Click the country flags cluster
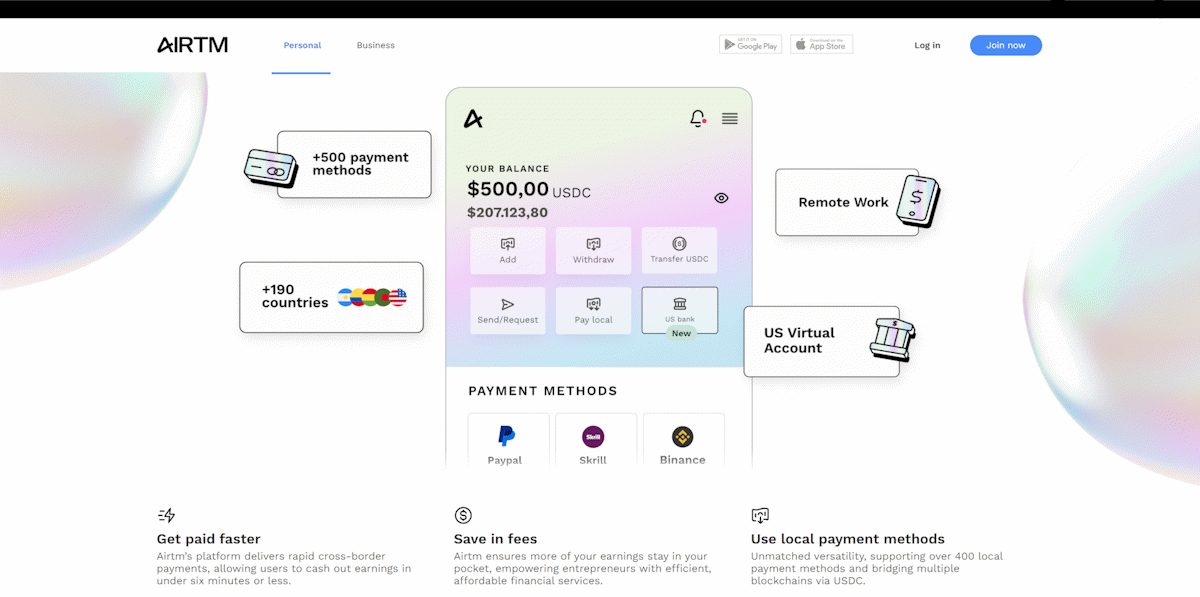Image resolution: width=1200 pixels, height=597 pixels. [x=372, y=297]
